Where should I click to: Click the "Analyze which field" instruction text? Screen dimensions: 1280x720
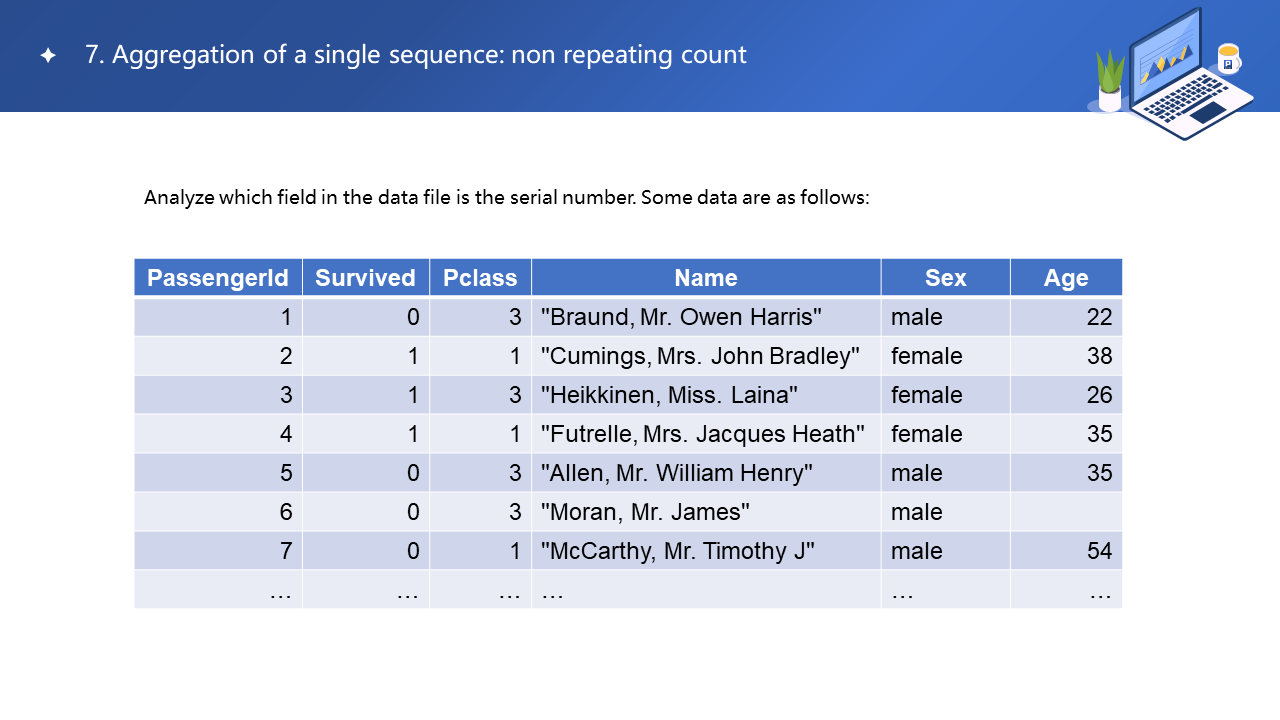[x=507, y=197]
